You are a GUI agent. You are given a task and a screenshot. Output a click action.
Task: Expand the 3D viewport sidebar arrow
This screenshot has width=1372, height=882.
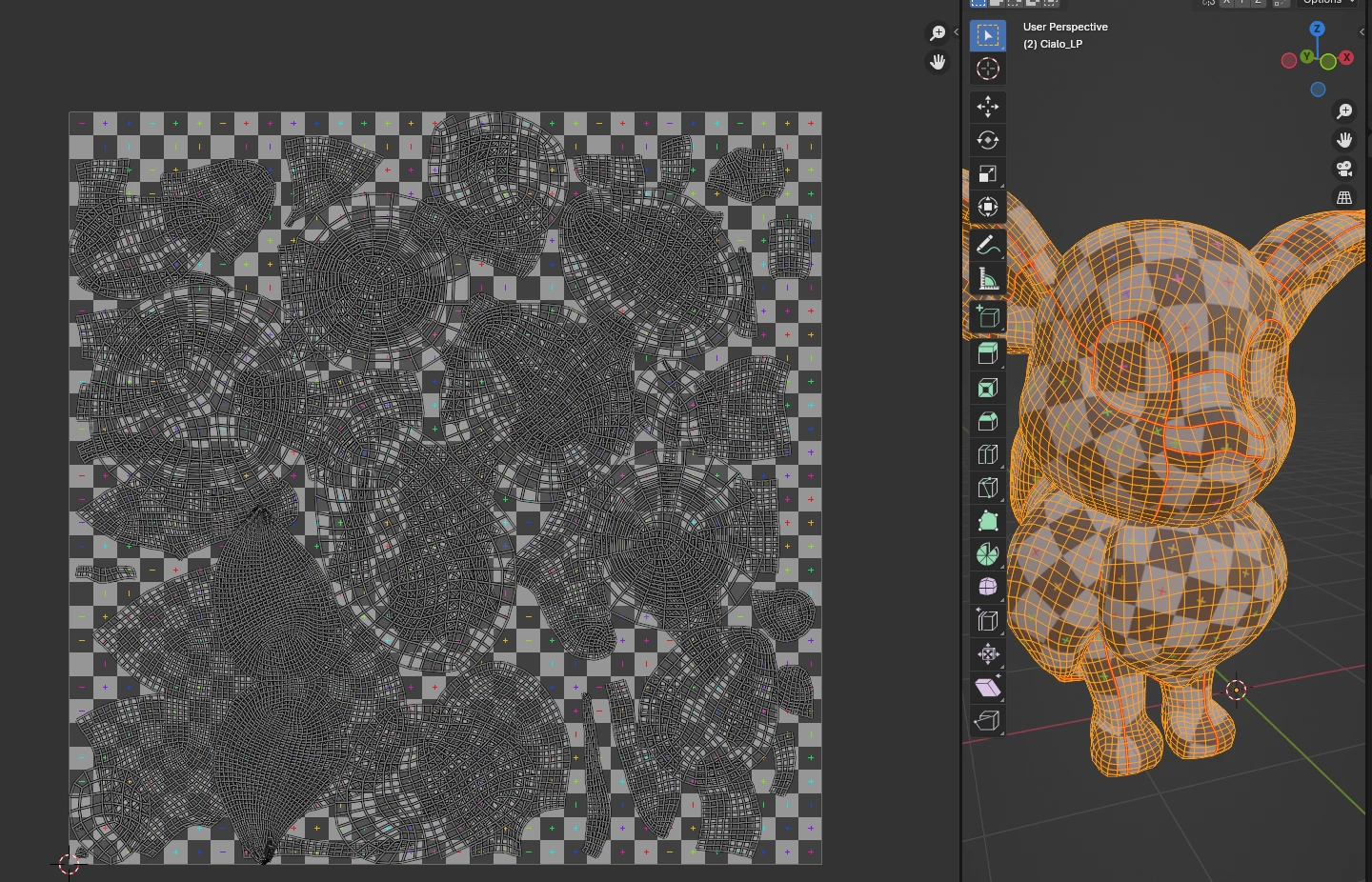(1362, 32)
